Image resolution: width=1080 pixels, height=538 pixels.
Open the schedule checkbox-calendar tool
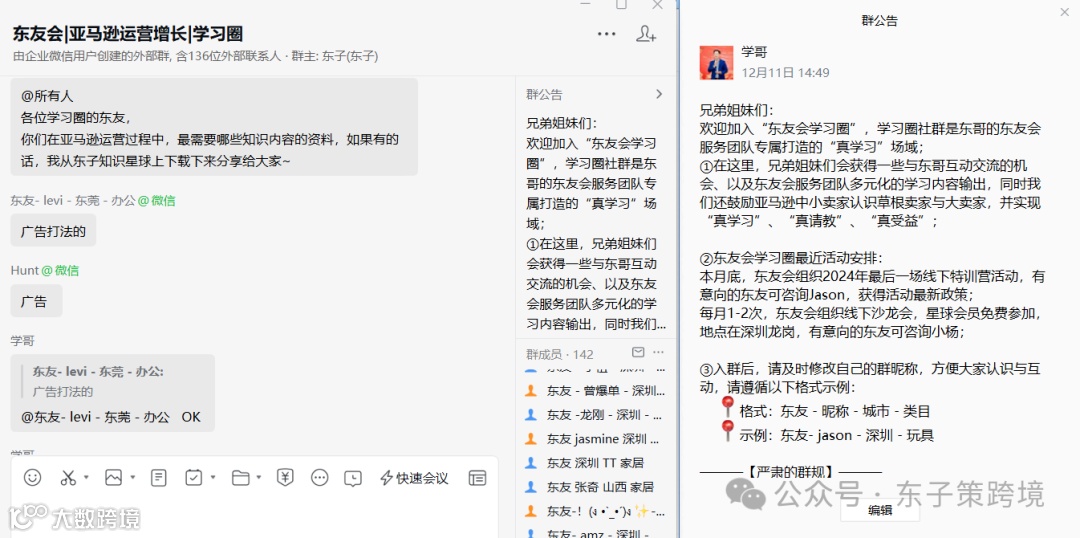point(194,477)
